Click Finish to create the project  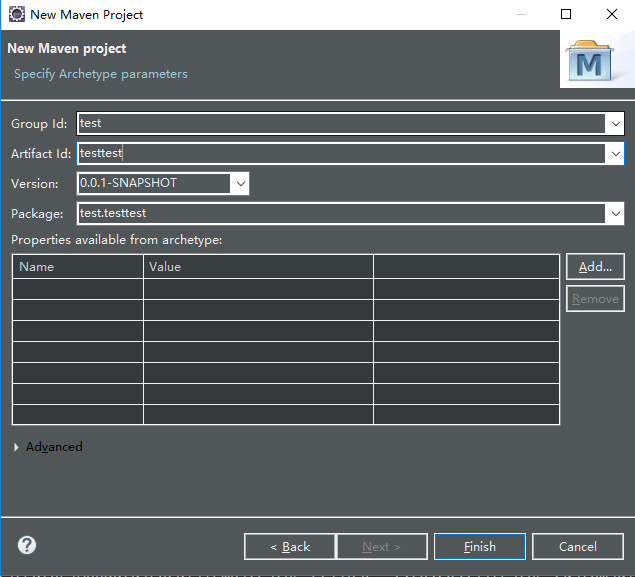point(480,547)
